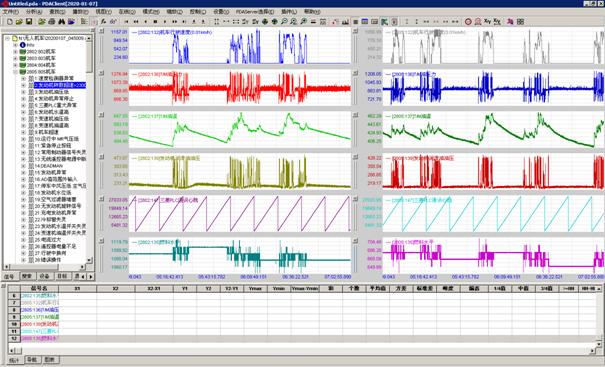The width and height of the screenshot is (605, 367).
Task: Expand the 9:机车超速 signal node
Action: (23, 132)
